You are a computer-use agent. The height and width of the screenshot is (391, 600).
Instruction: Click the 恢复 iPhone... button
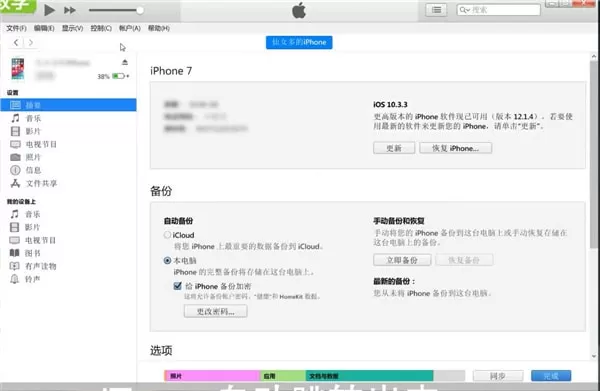tap(455, 148)
